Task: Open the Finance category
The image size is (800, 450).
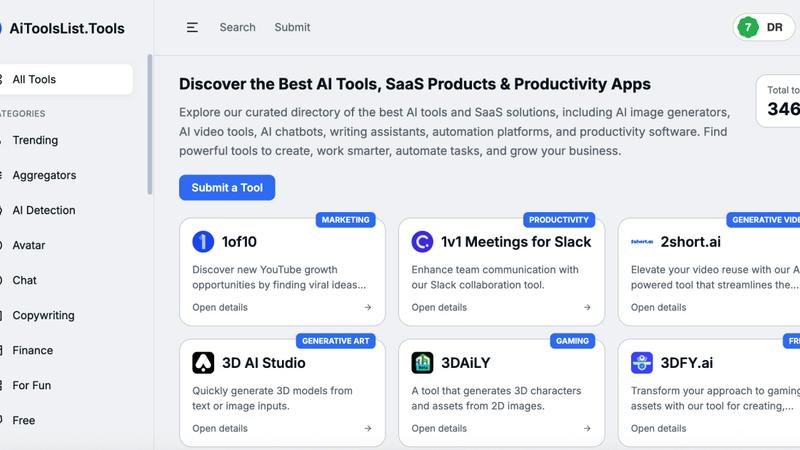Action: point(33,351)
